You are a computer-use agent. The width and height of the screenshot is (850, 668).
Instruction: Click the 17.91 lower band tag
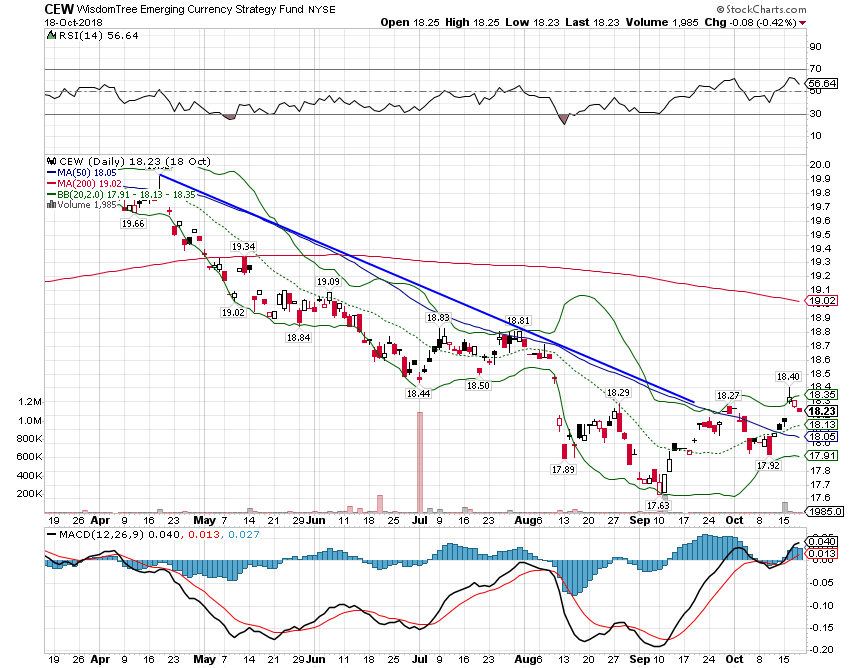(x=822, y=456)
